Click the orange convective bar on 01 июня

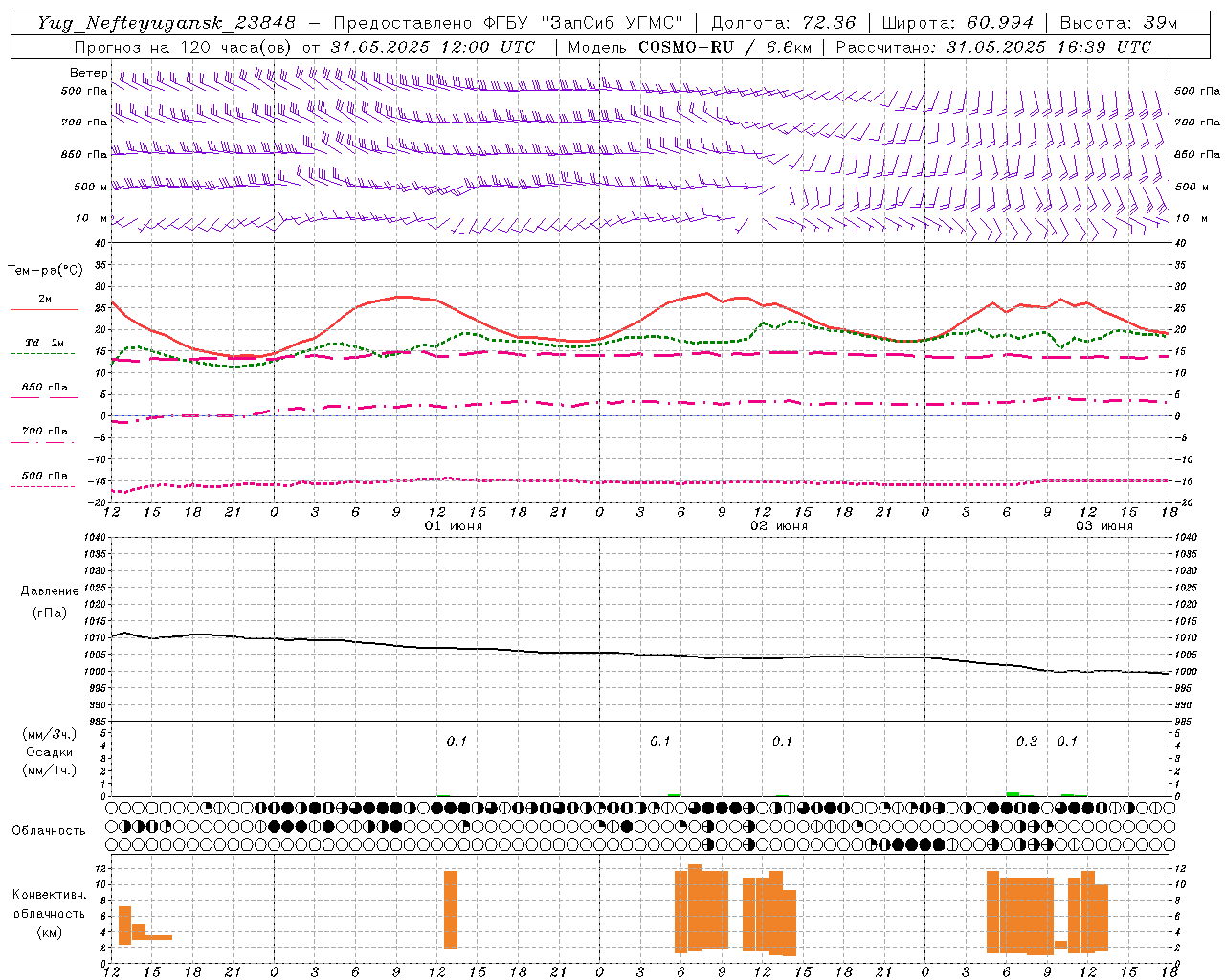451,910
